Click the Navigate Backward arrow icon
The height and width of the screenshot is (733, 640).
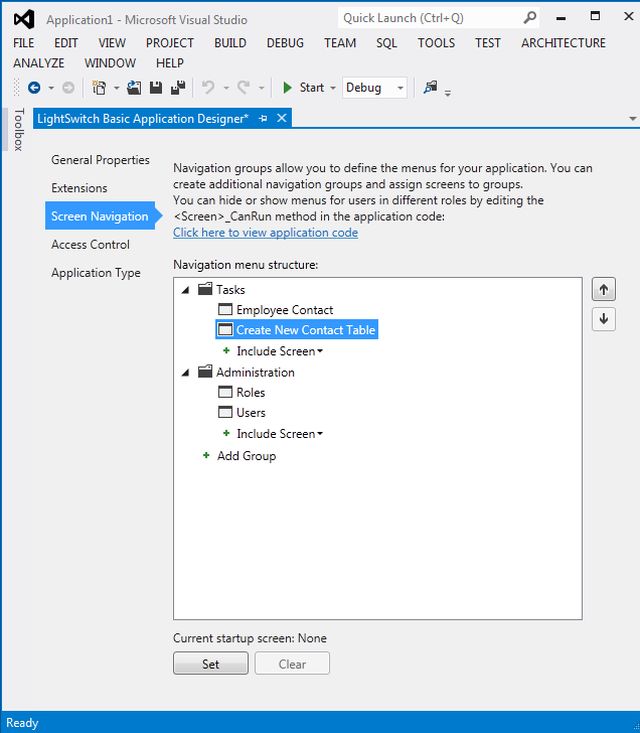point(34,87)
